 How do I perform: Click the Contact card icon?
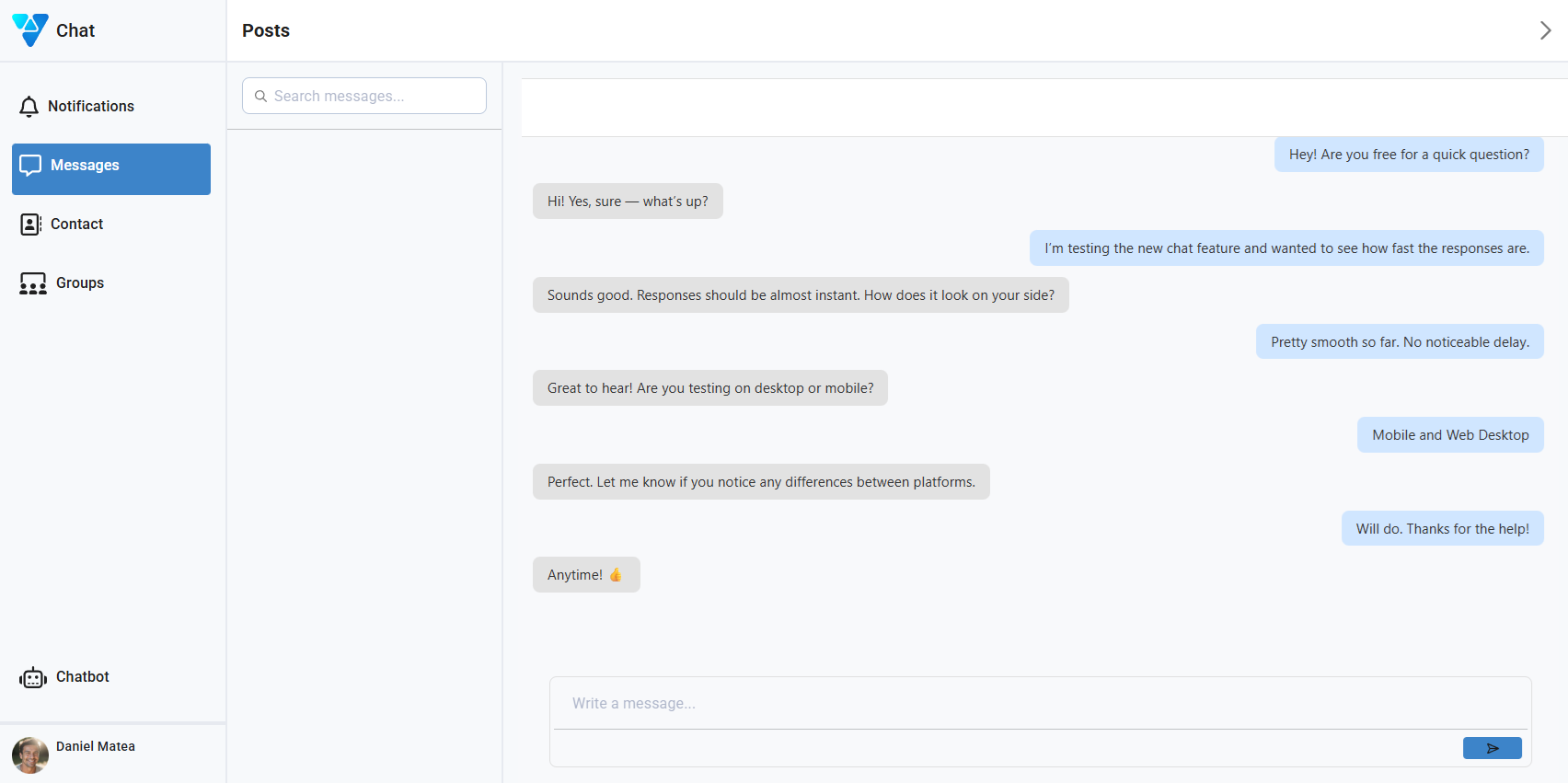coord(30,225)
